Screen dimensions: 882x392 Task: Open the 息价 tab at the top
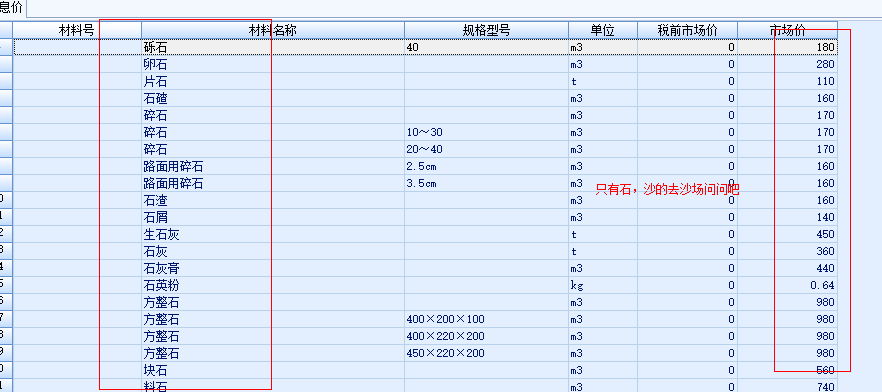pyautogui.click(x=12, y=8)
